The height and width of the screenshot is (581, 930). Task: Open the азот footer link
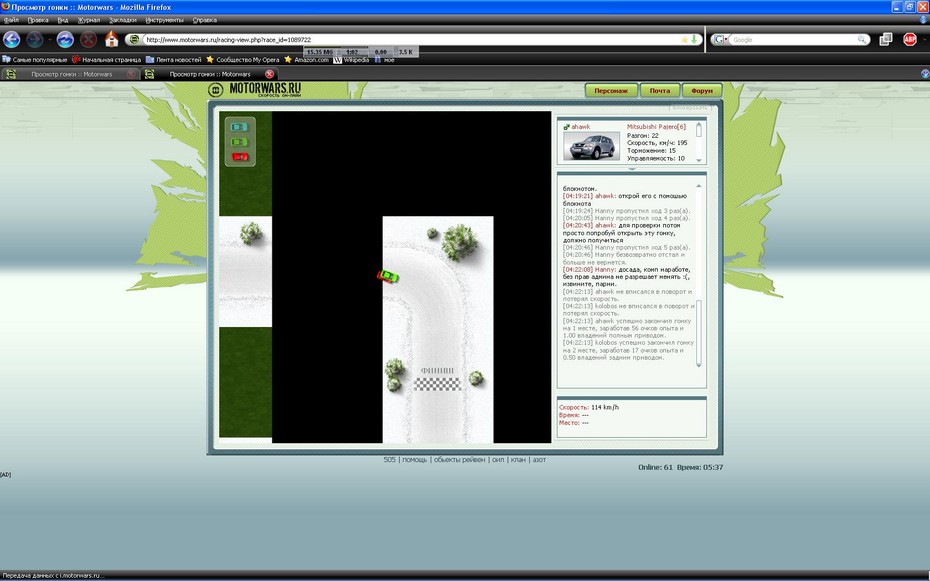point(539,459)
